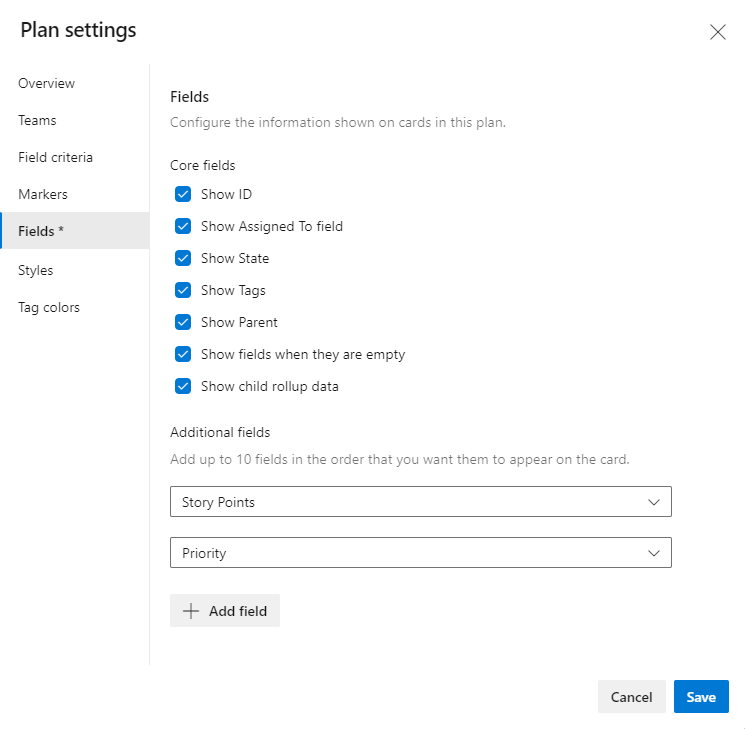This screenshot has width=745, height=731.
Task: Click the Show ID label text
Action: [226, 194]
